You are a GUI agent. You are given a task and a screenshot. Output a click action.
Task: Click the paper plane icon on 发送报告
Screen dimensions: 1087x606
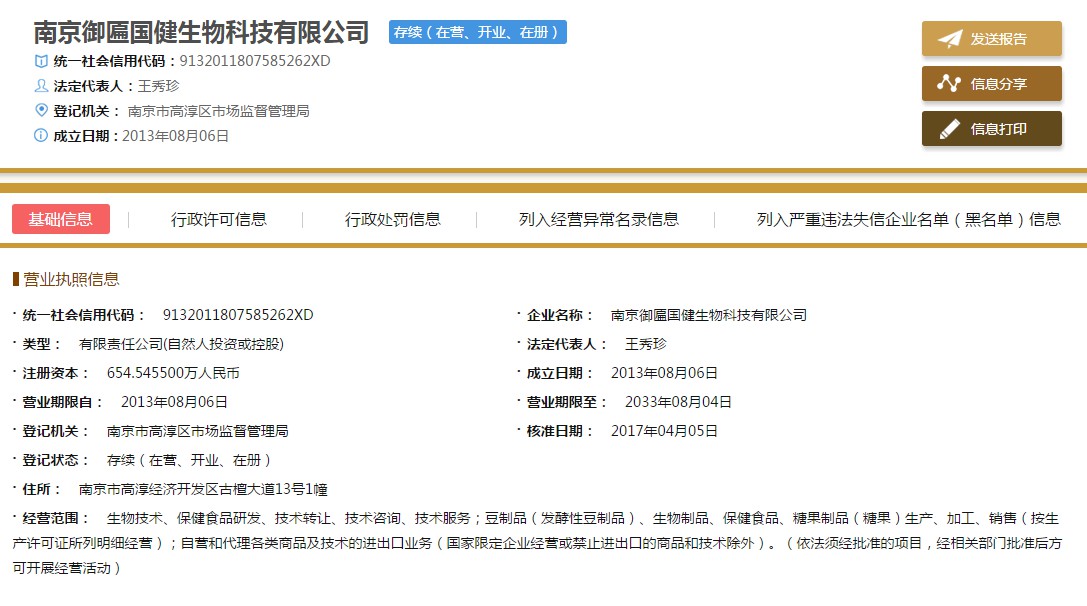[x=949, y=39]
